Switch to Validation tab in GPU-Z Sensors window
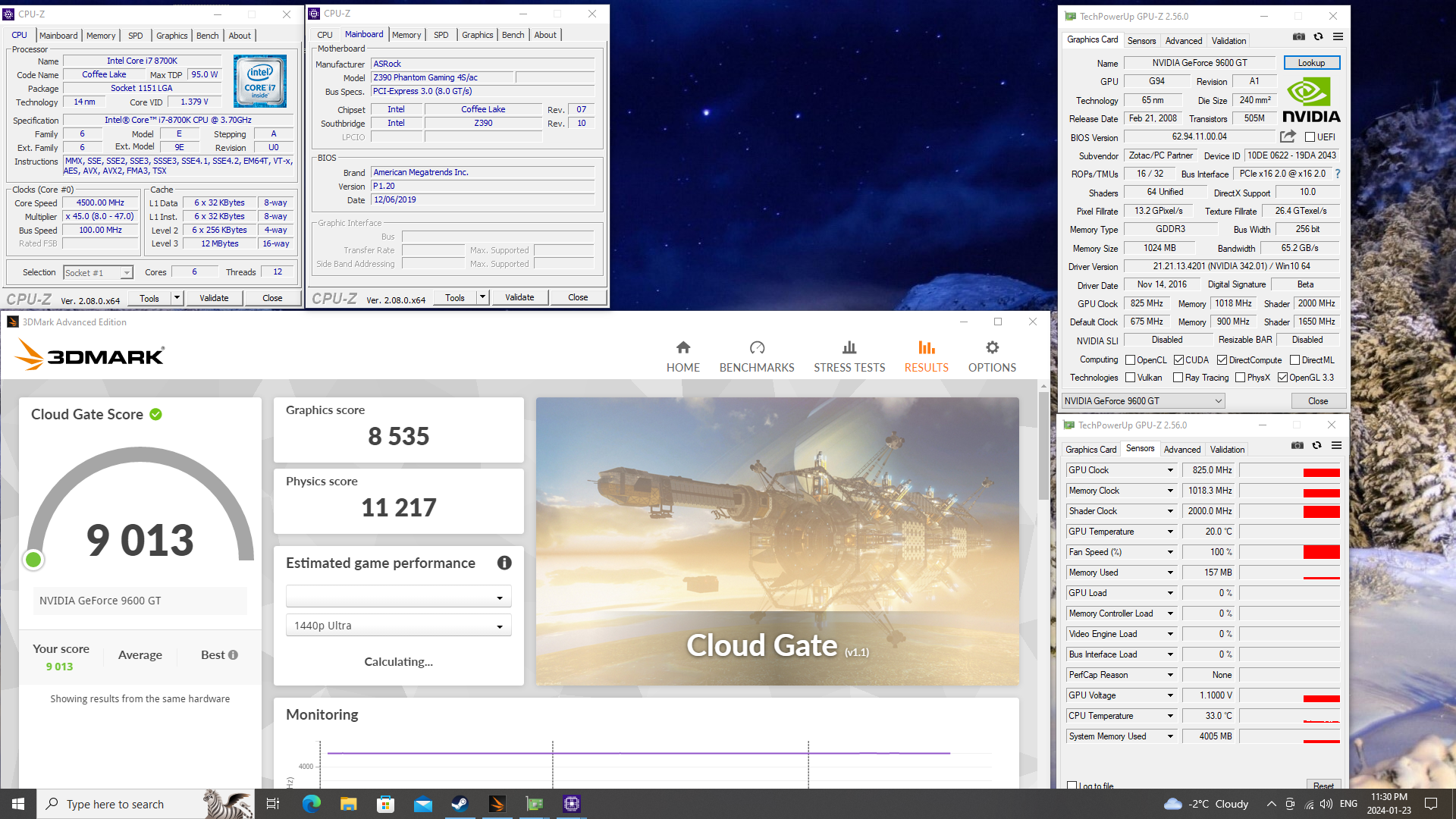The width and height of the screenshot is (1456, 819). pyautogui.click(x=1227, y=450)
